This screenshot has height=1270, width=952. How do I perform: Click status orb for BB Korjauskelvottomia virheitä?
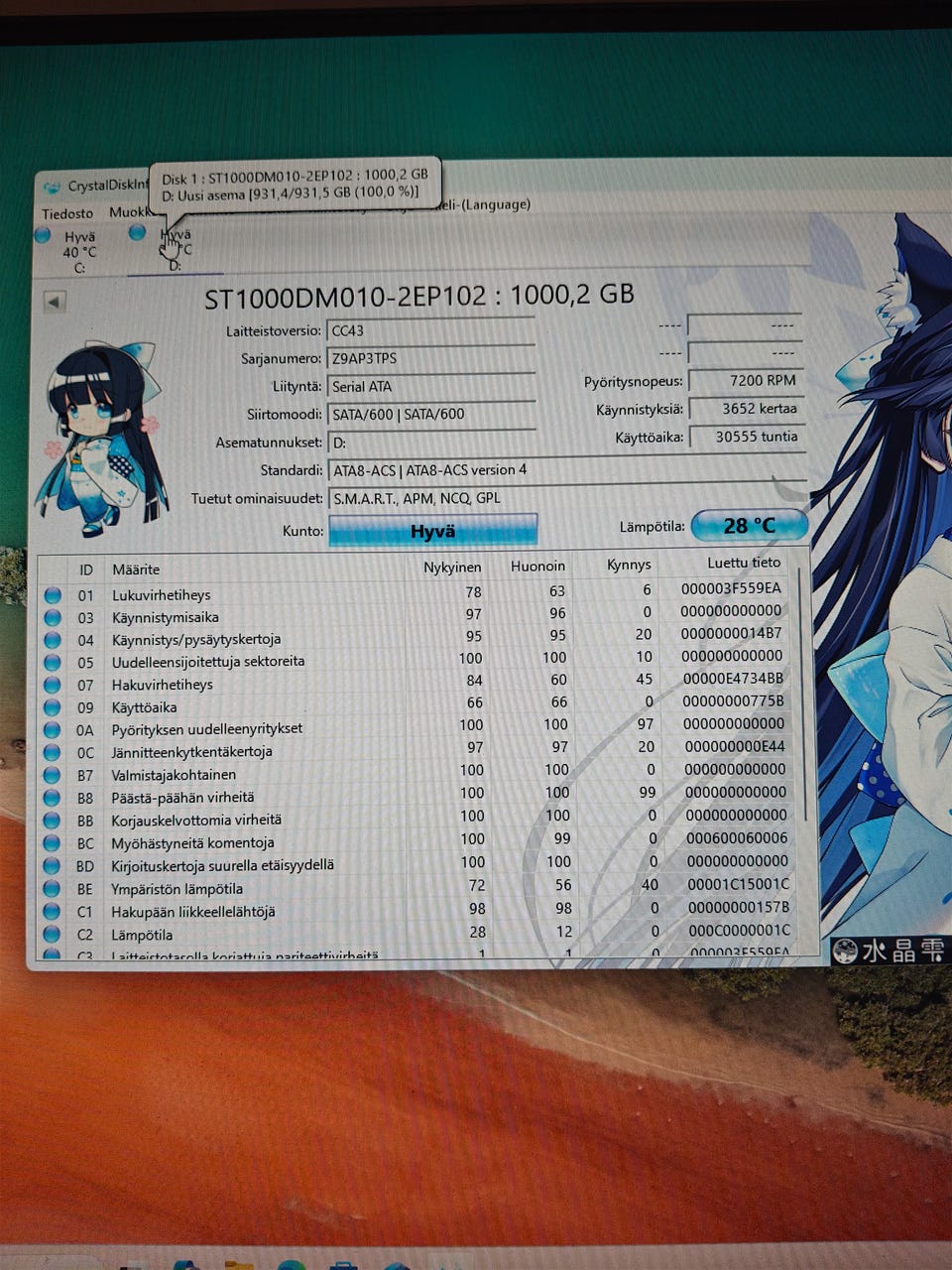pos(54,822)
